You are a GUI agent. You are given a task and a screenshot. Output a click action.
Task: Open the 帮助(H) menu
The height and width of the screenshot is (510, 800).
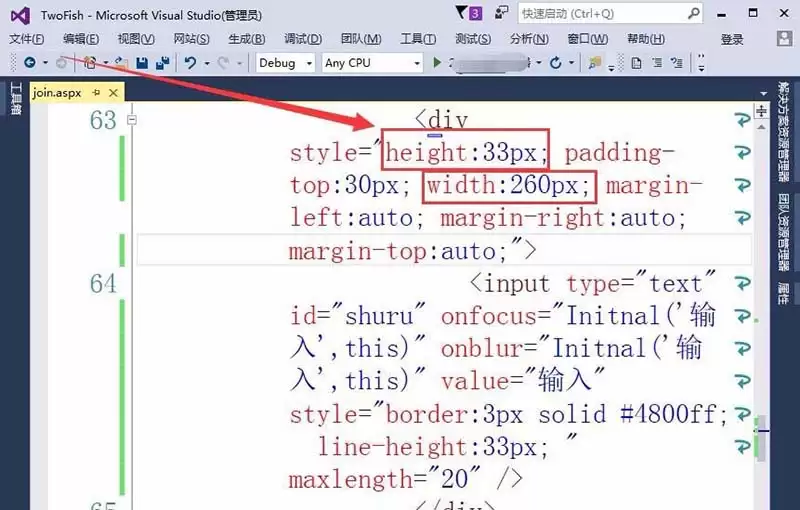tap(646, 39)
